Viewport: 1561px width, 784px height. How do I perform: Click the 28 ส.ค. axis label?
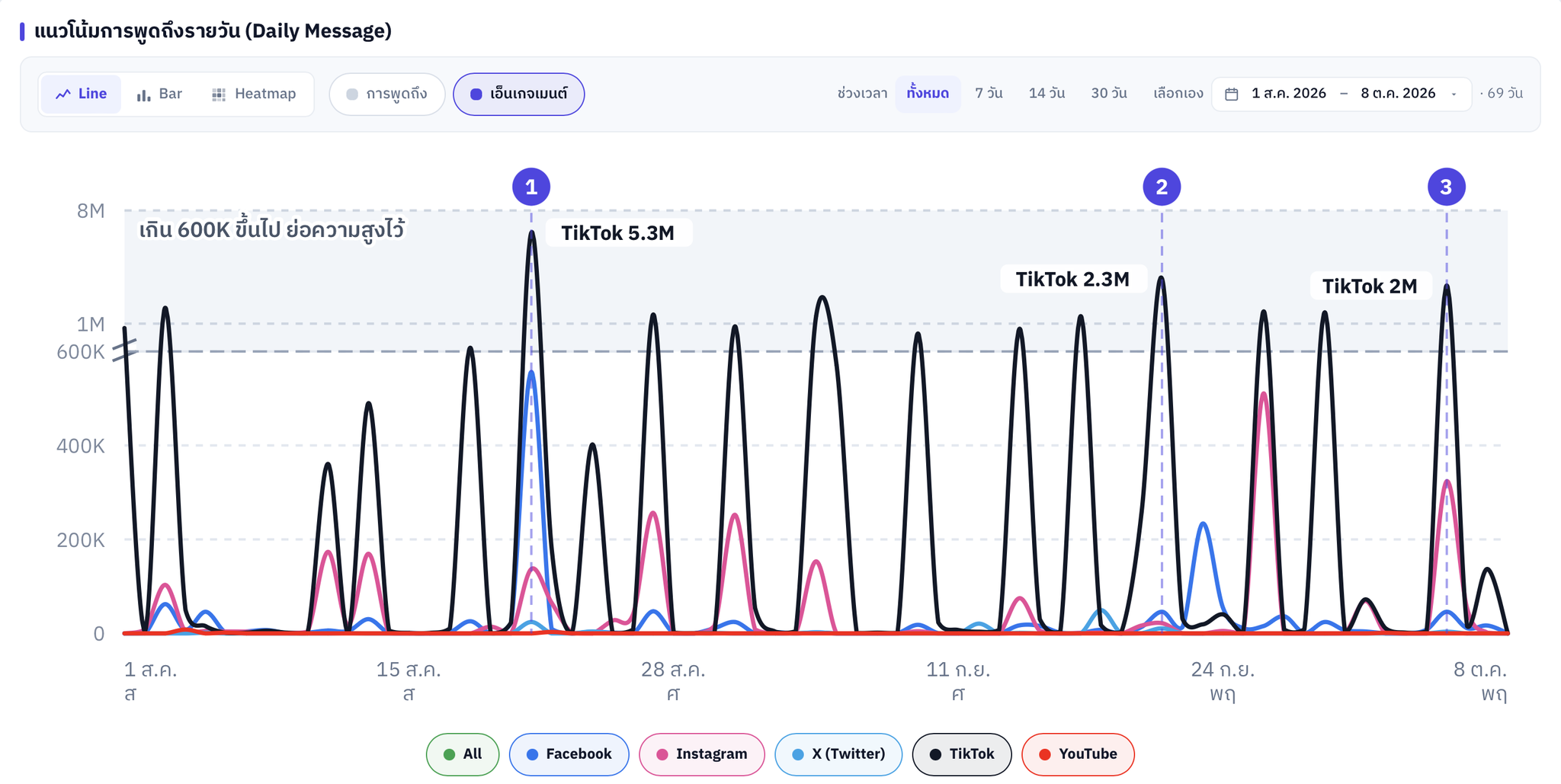pos(673,670)
